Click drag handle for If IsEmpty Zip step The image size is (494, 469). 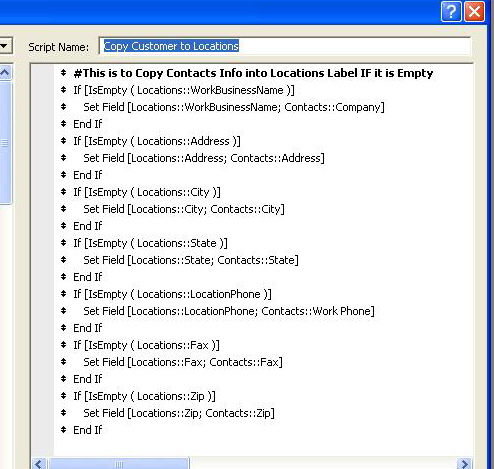(x=64, y=396)
